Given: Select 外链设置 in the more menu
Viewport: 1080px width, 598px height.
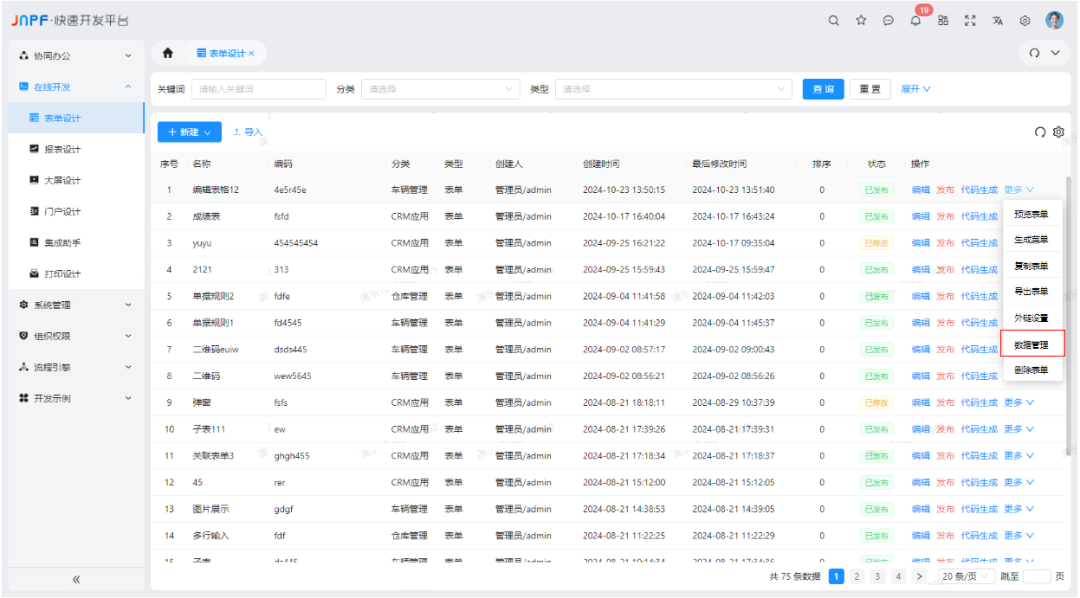Looking at the screenshot, I should pyautogui.click(x=1031, y=318).
